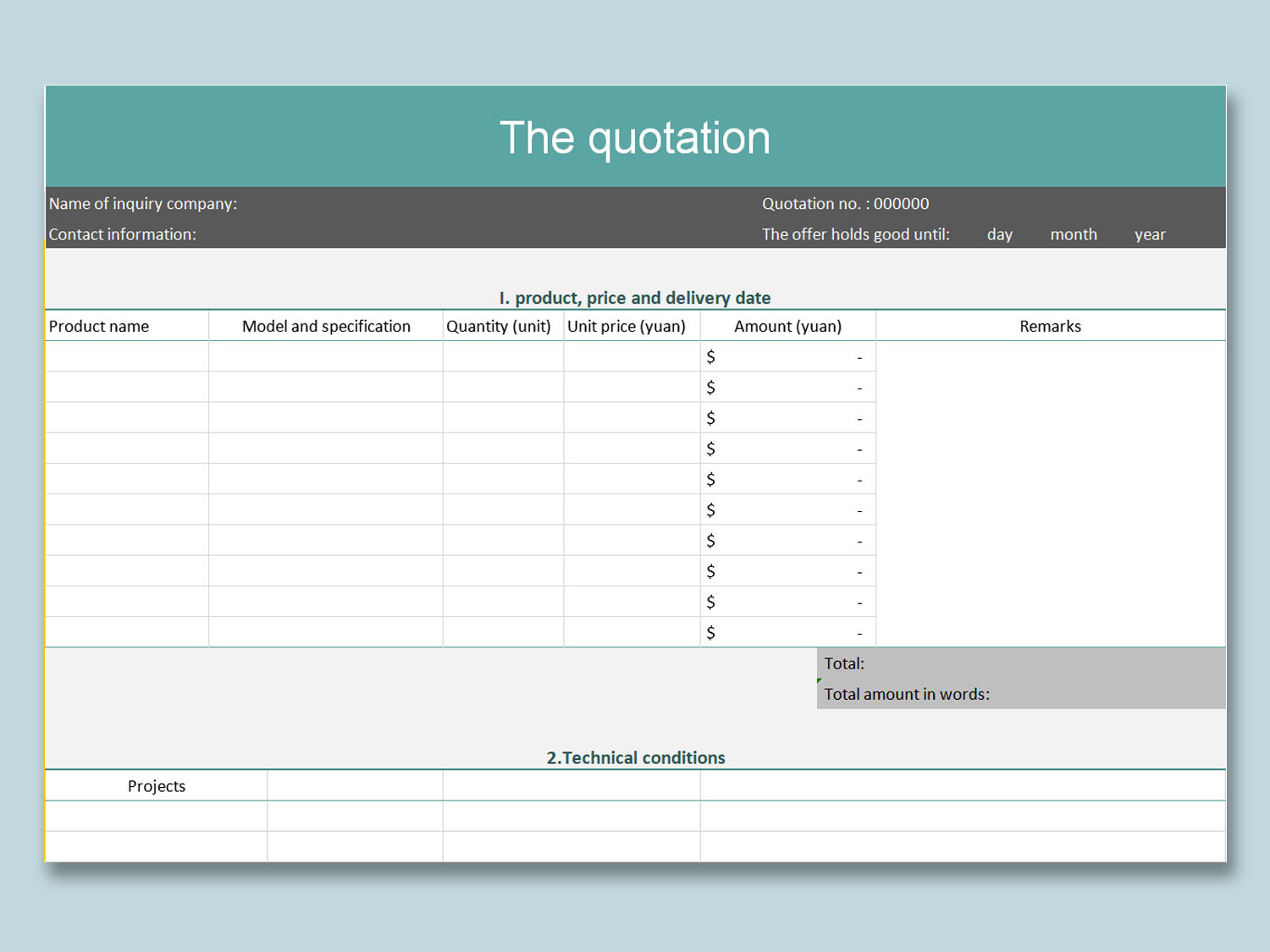Click the Remarks column header
Viewport: 1270px width, 952px height.
tap(1050, 326)
